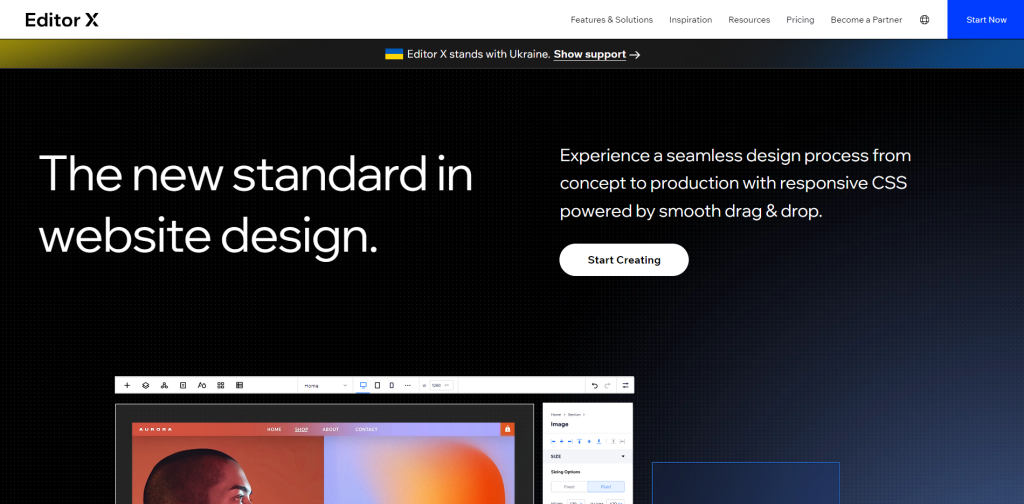
Task: Click the distribute horizontally icon
Action: pos(622,441)
